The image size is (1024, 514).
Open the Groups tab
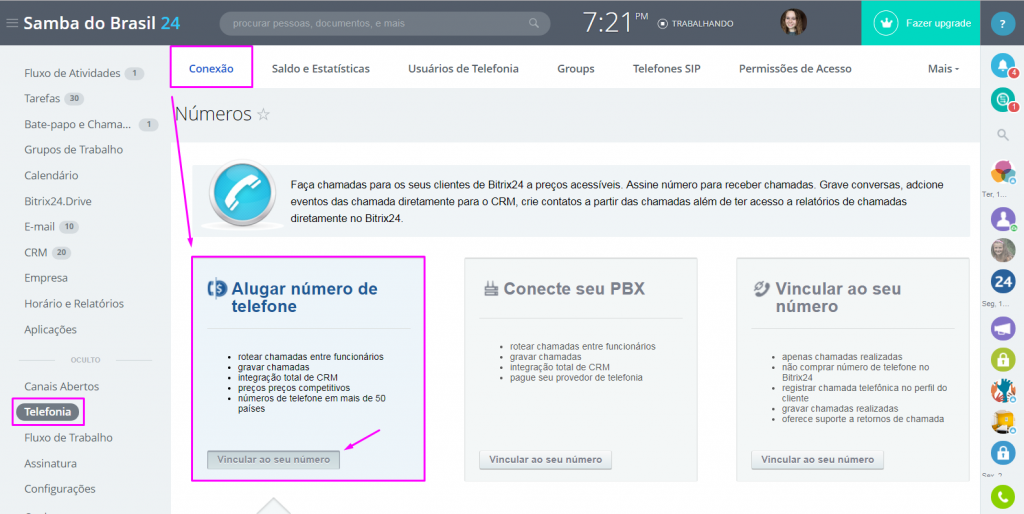[575, 69]
